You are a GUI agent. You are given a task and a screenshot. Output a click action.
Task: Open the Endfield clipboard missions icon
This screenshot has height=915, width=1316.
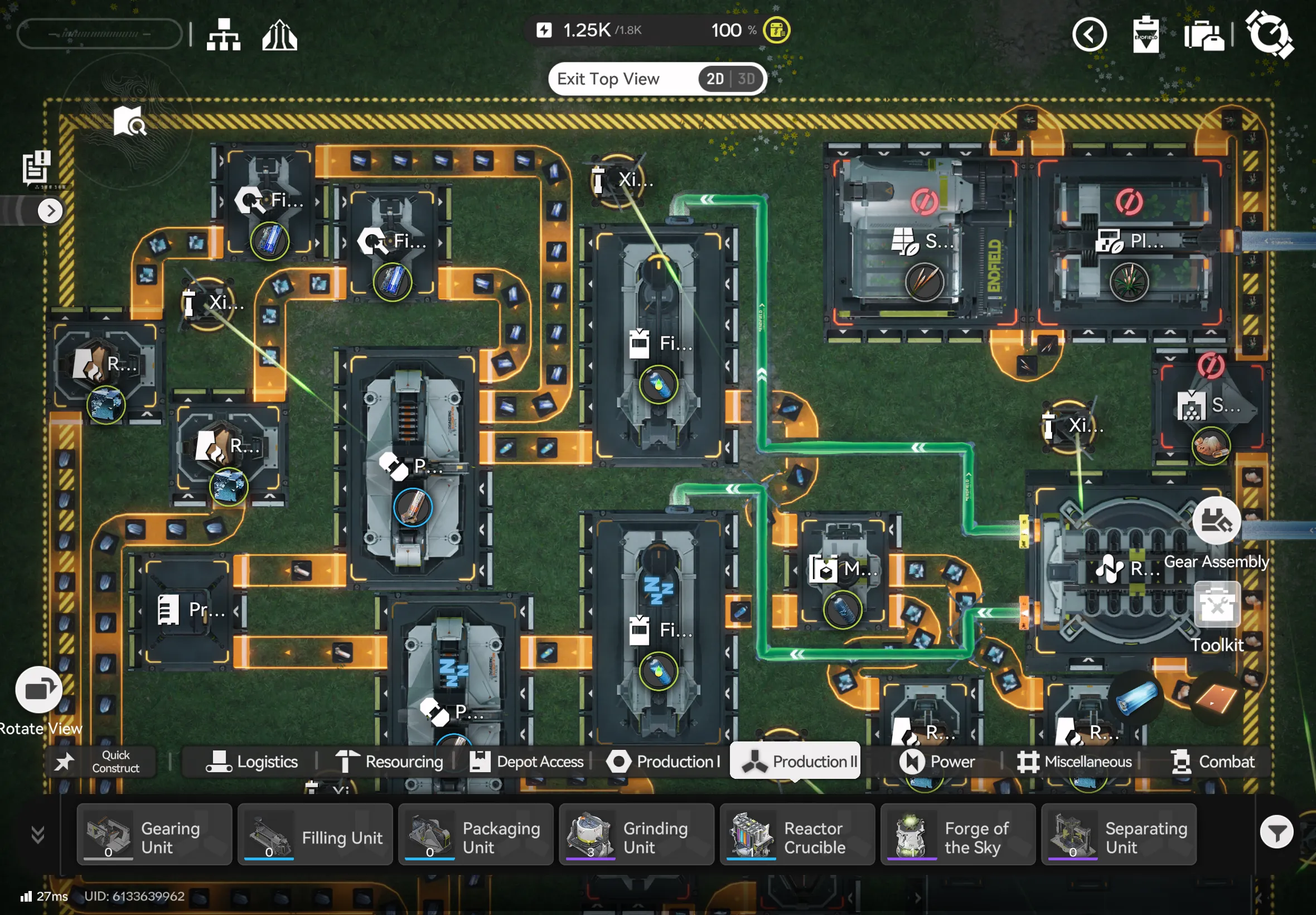click(x=1146, y=35)
